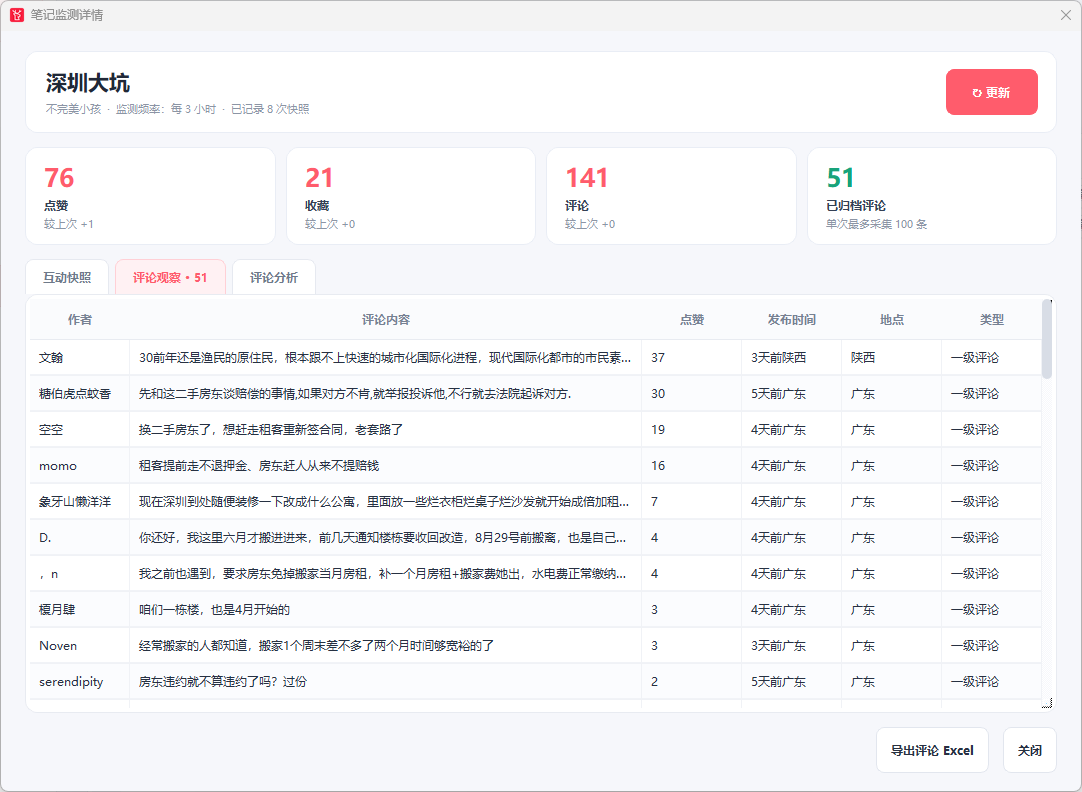This screenshot has height=792, width=1082.
Task: Click like count 7 in 象牙山懒洋洋 row
Action: pos(654,502)
